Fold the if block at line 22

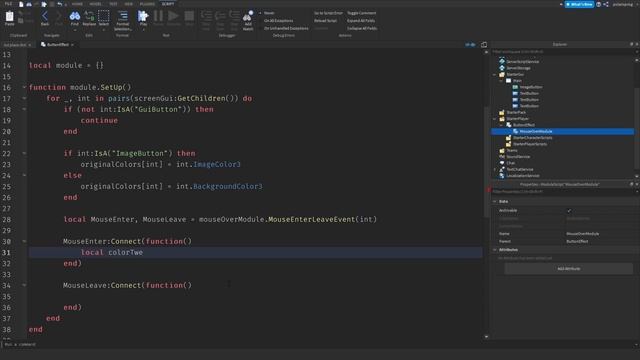pyautogui.click(x=24, y=153)
